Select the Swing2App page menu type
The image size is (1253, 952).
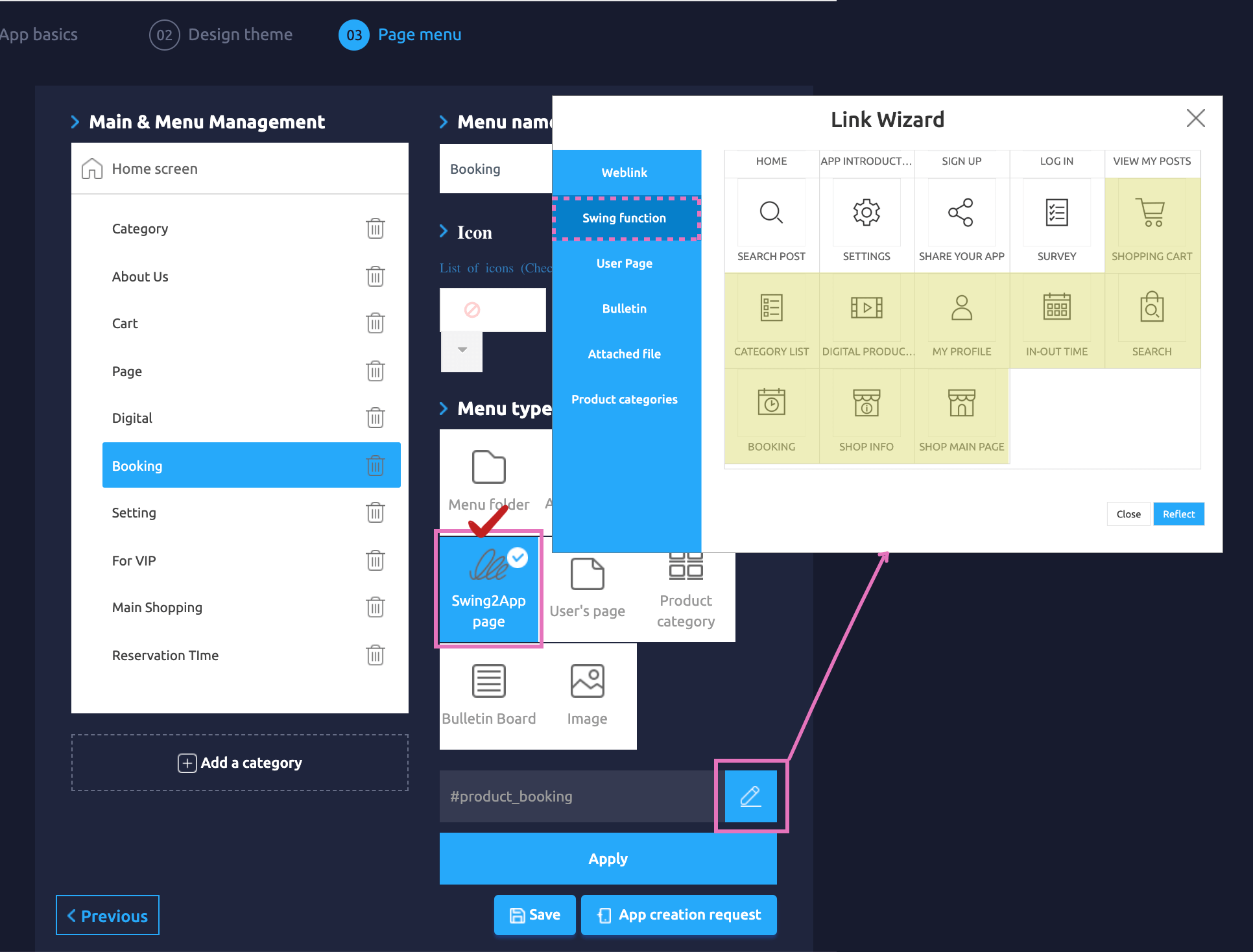coord(488,589)
